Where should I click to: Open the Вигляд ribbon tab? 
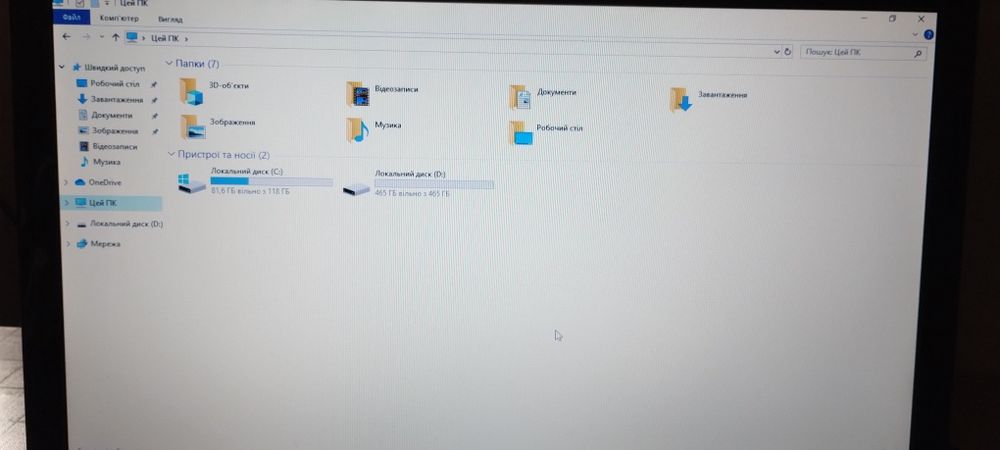click(x=170, y=20)
